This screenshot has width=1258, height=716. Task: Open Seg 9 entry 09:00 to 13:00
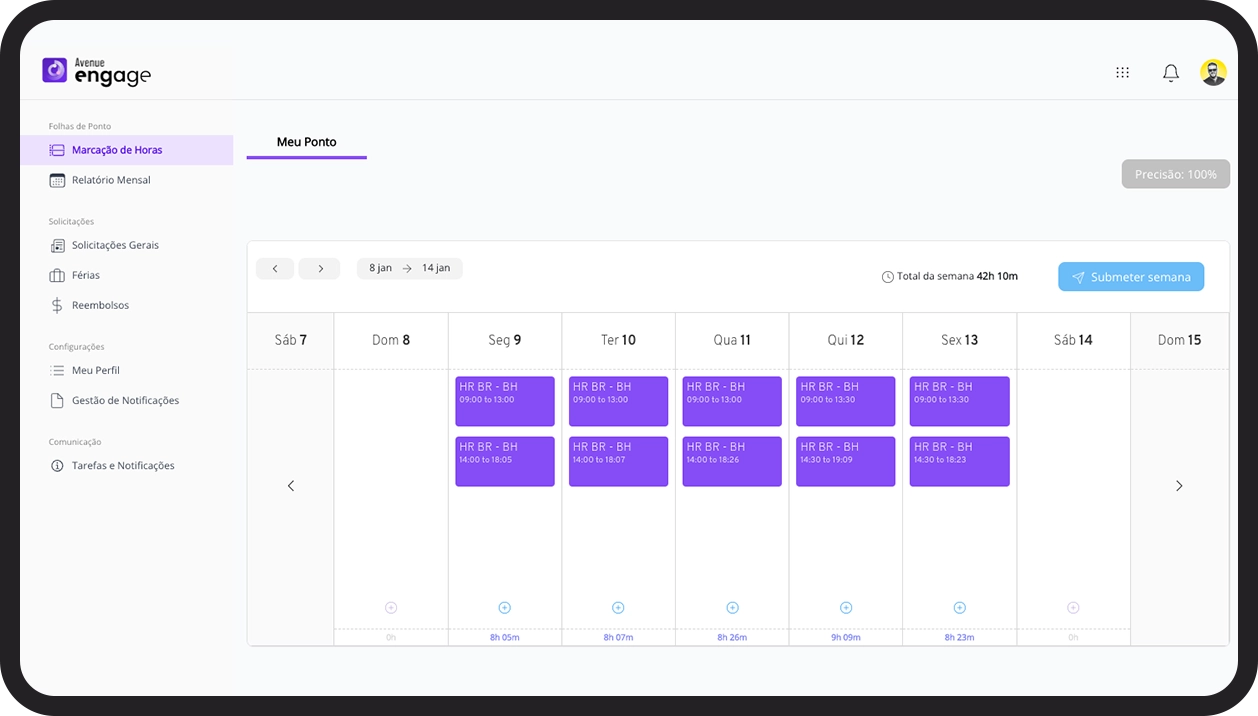[x=505, y=401]
